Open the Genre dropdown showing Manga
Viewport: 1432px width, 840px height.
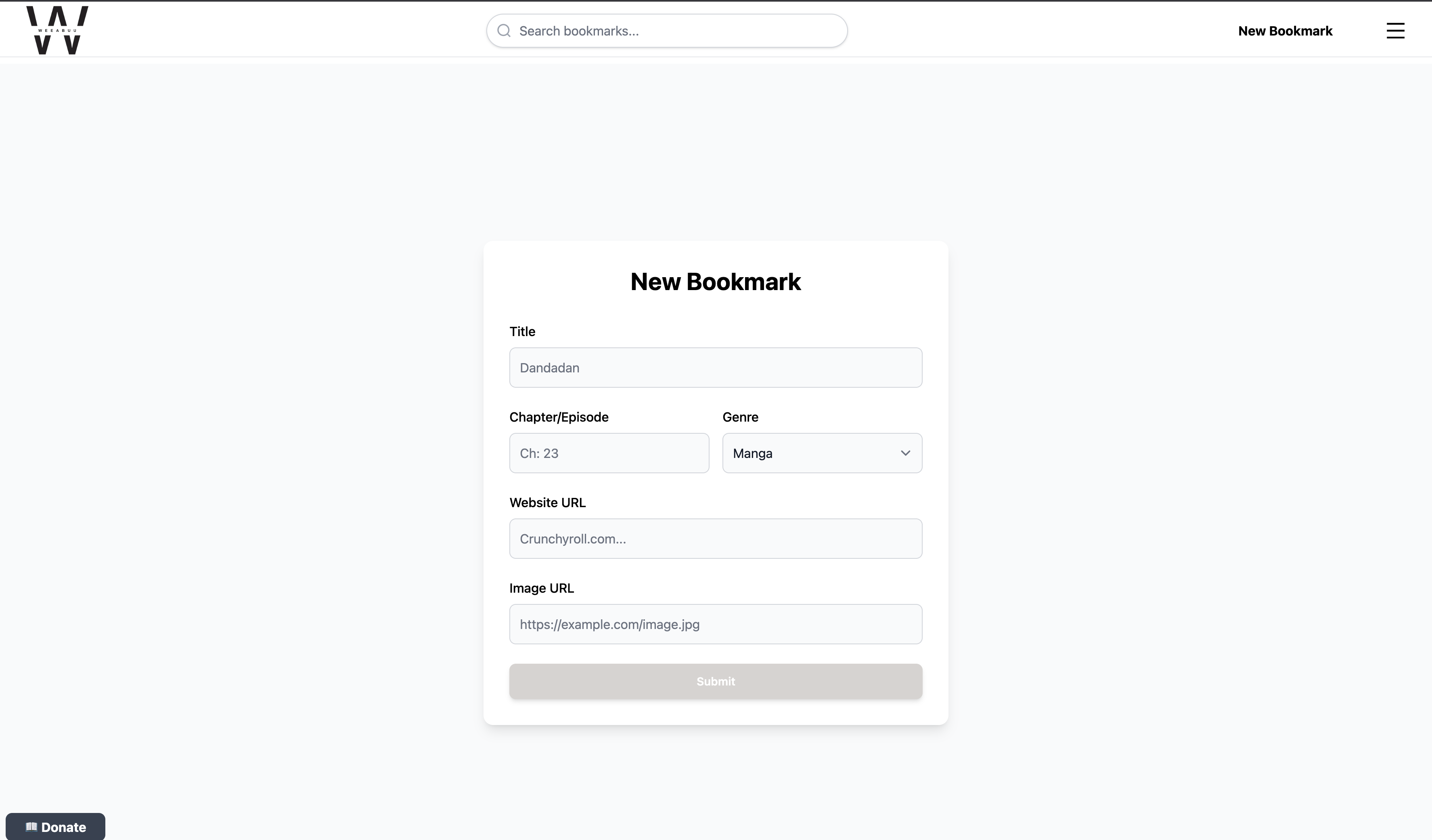pos(822,453)
